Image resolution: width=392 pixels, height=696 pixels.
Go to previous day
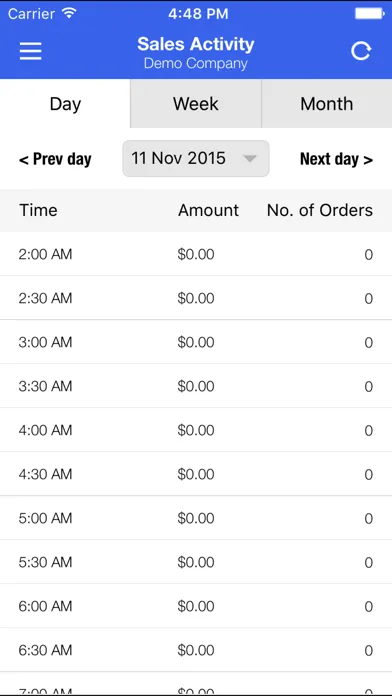55,159
